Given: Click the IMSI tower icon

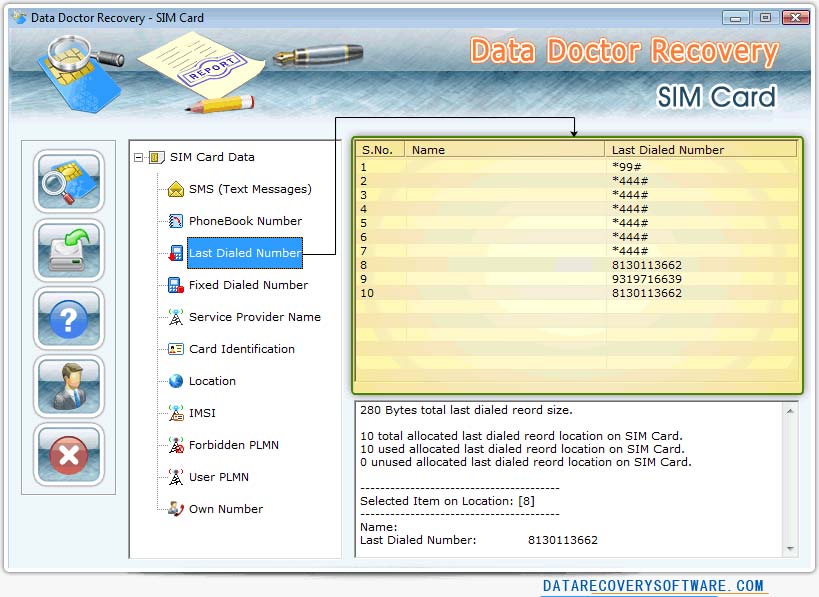Looking at the screenshot, I should coord(176,413).
